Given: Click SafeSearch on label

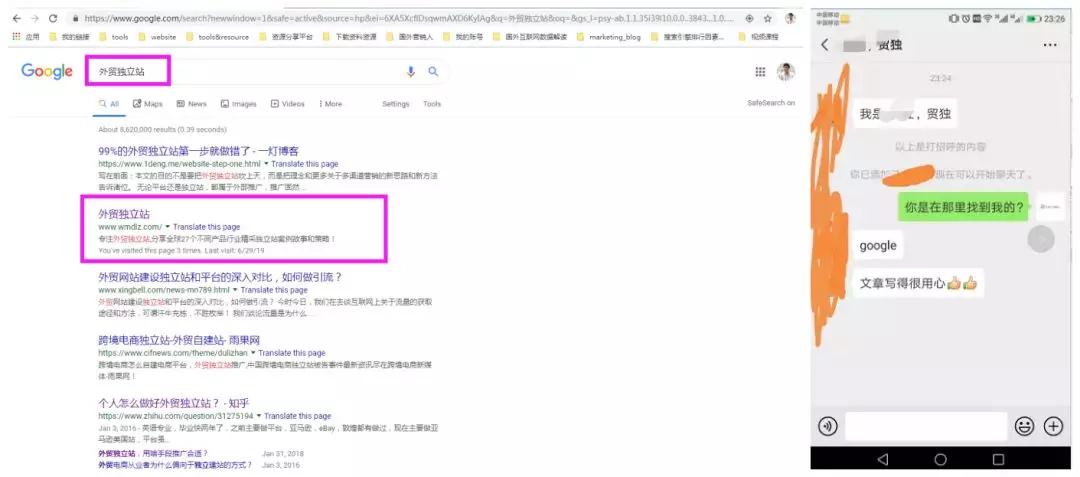Looking at the screenshot, I should [x=771, y=103].
